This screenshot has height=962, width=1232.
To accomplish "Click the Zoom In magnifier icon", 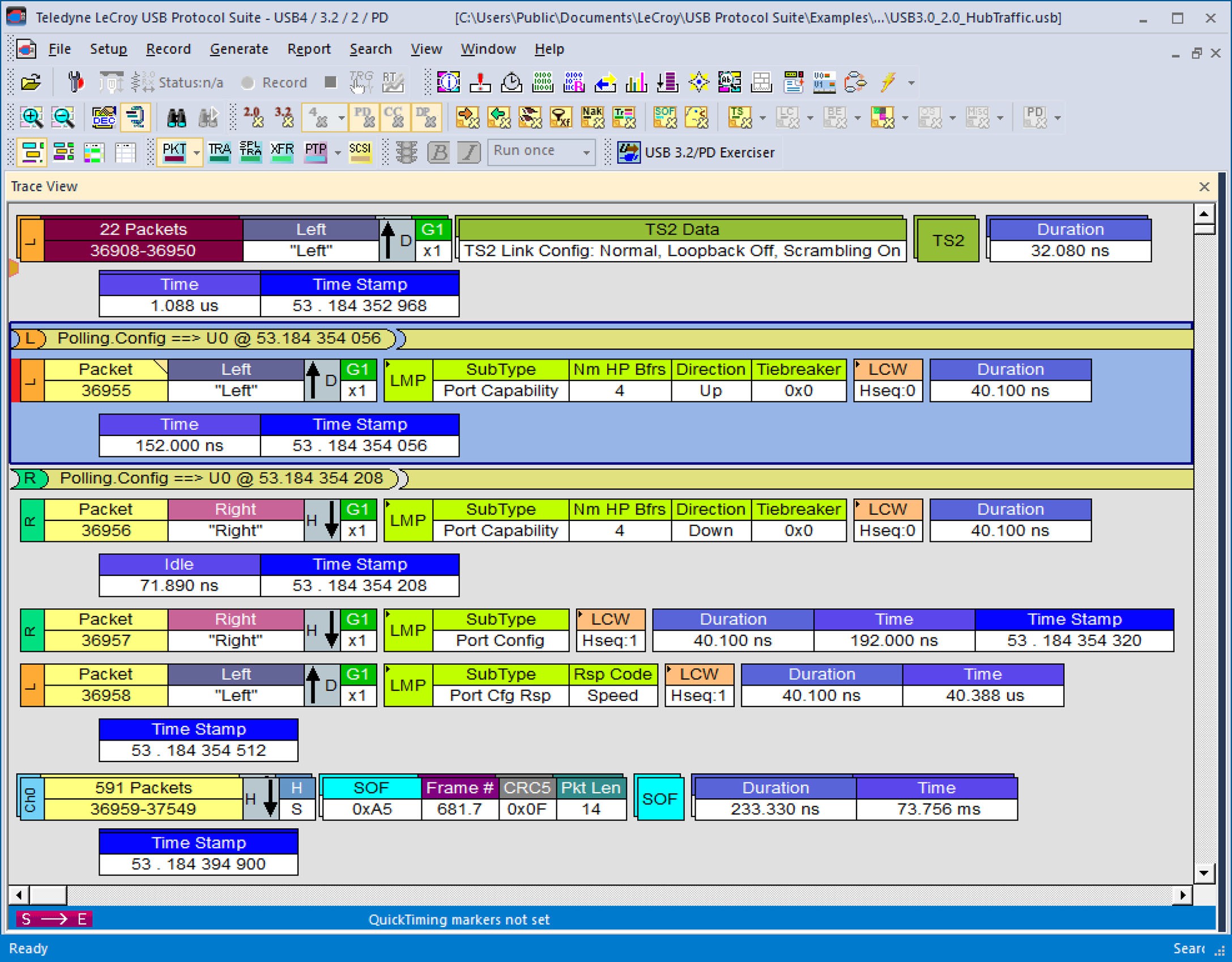I will [x=31, y=117].
